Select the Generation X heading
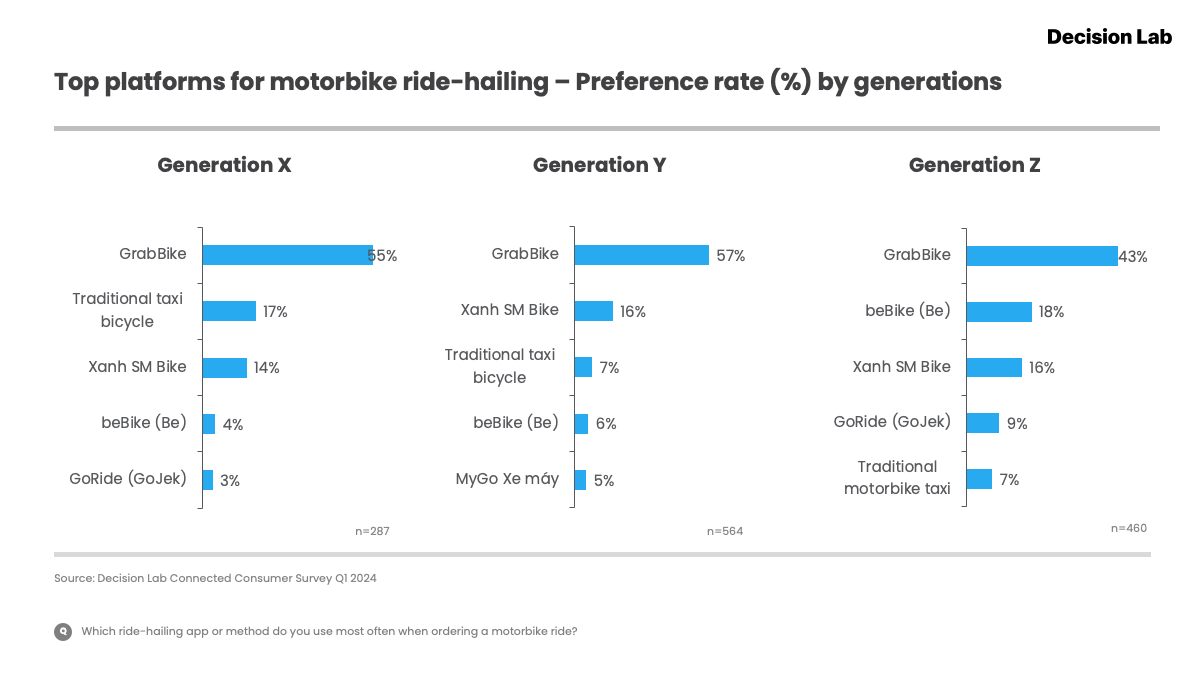The image size is (1200, 675). [x=224, y=165]
